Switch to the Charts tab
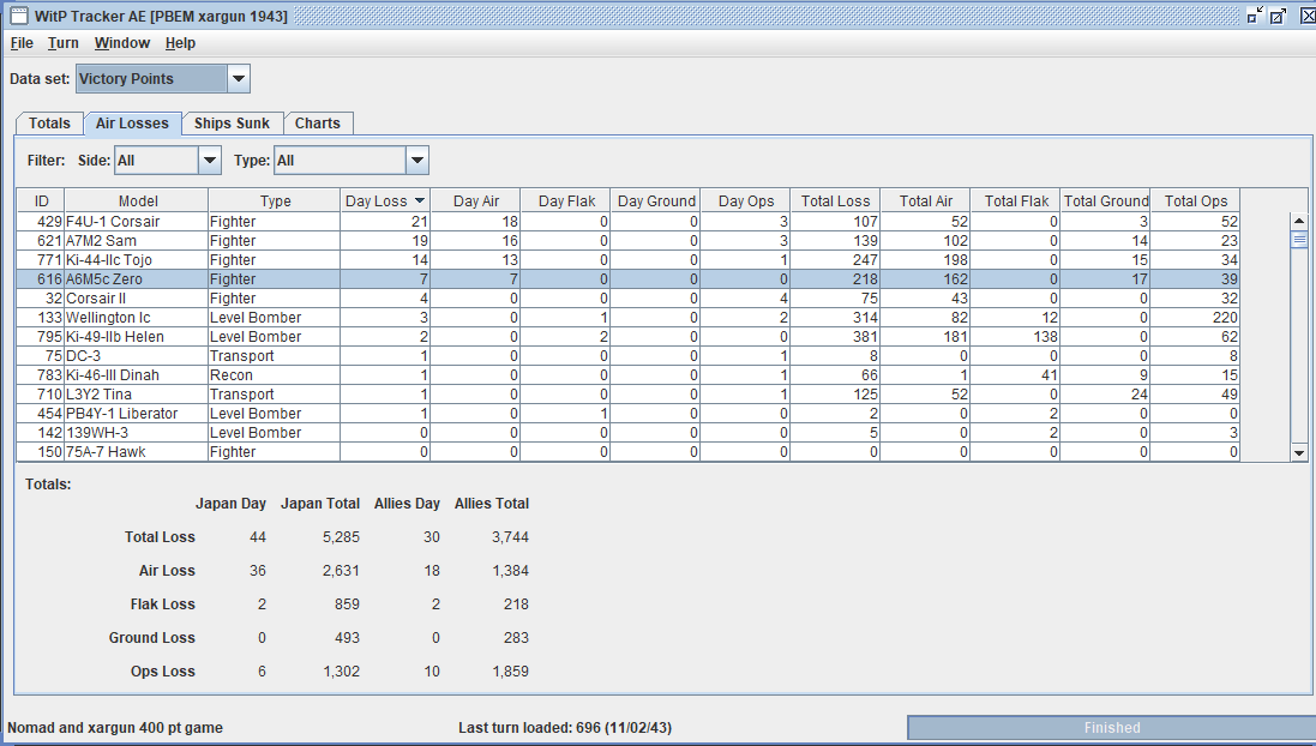Image resolution: width=1316 pixels, height=746 pixels. 317,123
